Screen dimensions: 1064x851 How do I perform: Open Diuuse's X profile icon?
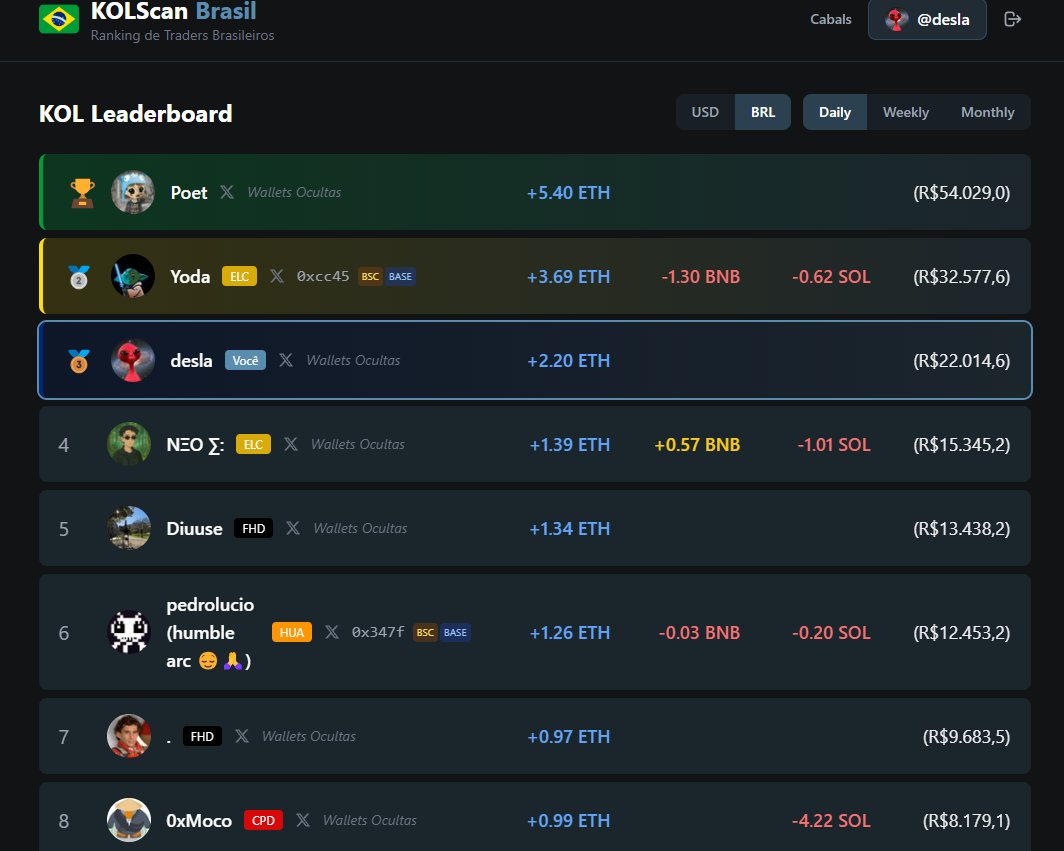tap(293, 528)
